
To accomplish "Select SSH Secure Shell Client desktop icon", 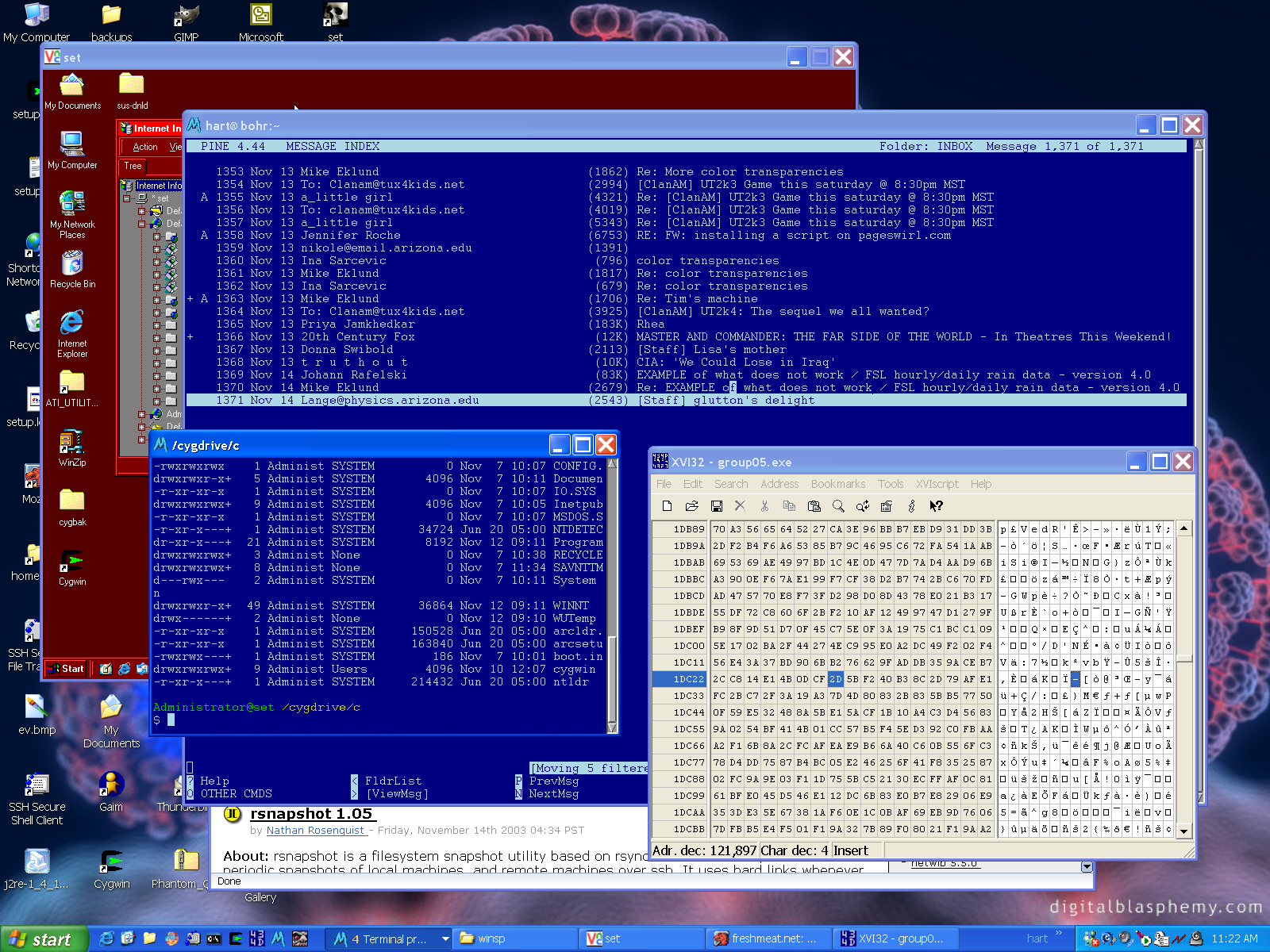I will pyautogui.click(x=37, y=798).
